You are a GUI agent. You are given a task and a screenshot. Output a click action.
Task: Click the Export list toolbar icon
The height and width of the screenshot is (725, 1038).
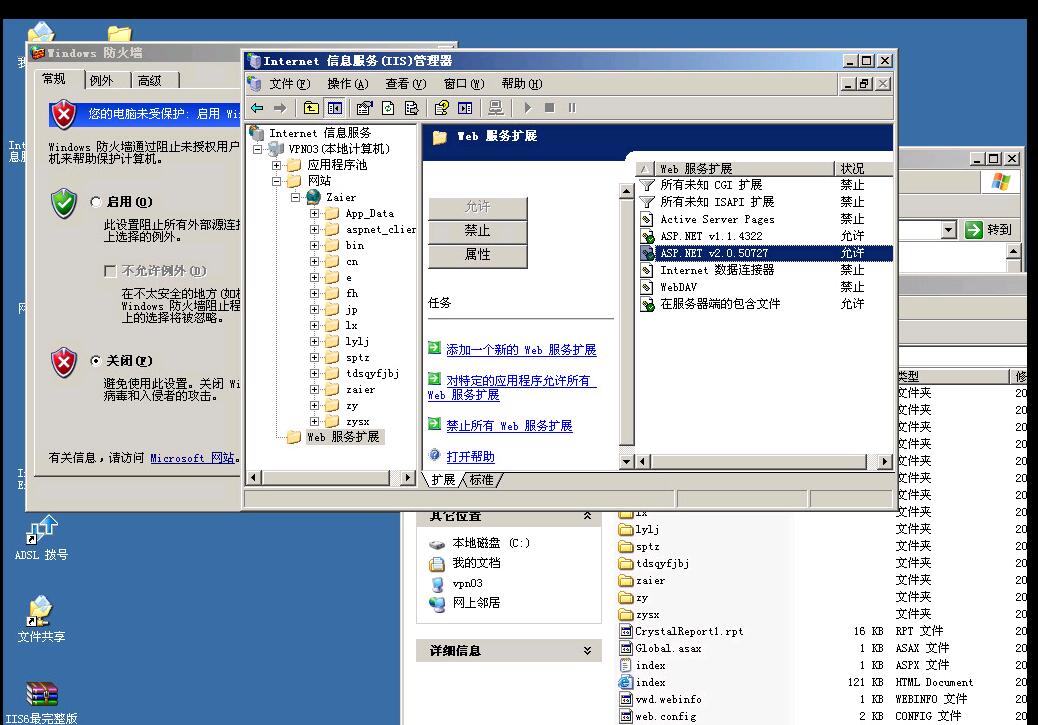411,108
